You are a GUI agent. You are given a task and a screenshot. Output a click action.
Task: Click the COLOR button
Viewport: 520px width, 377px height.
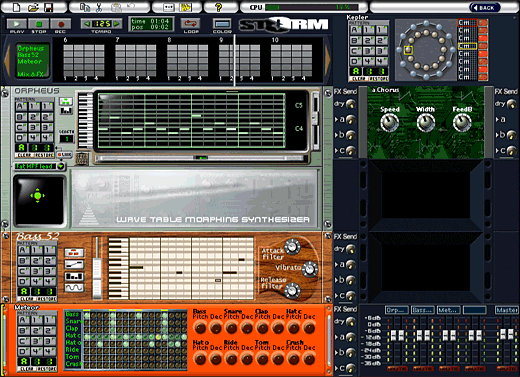coord(222,24)
